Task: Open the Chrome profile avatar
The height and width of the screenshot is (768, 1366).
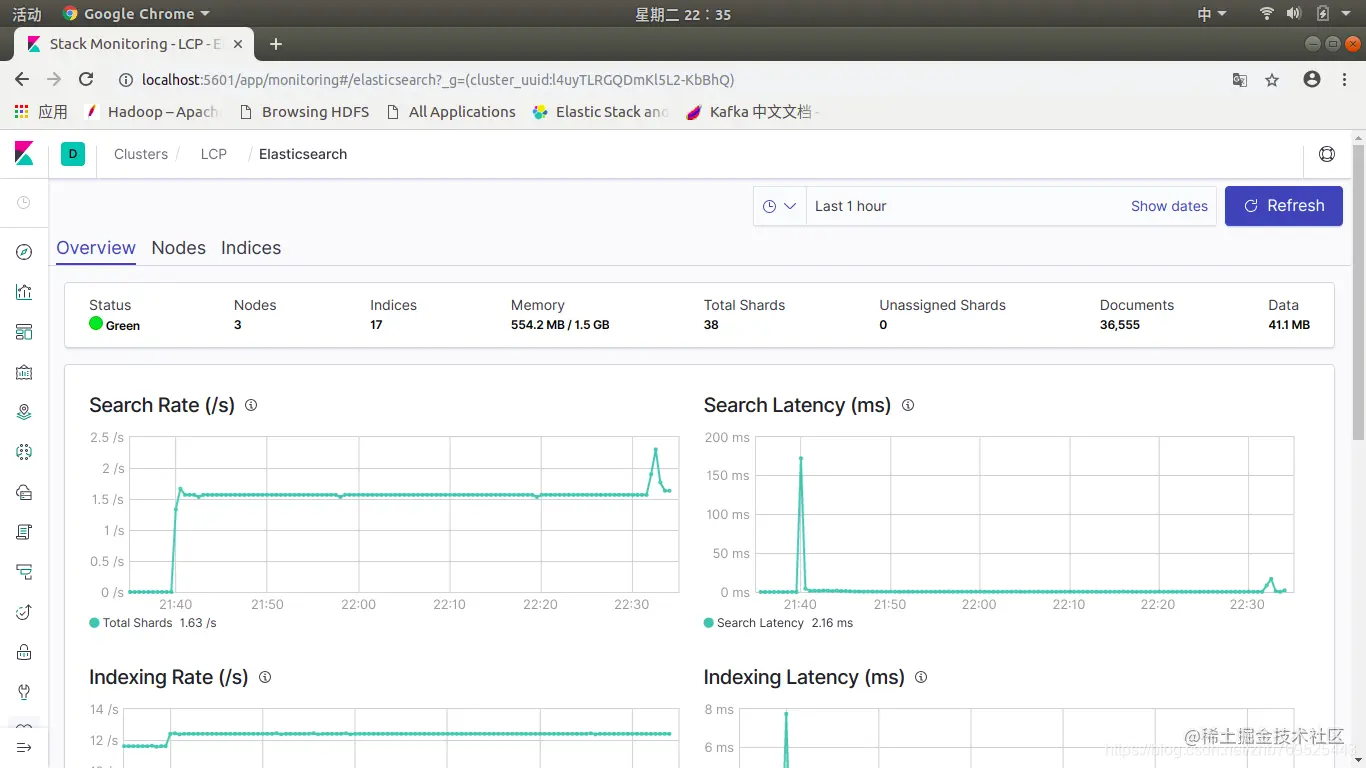Action: click(x=1312, y=80)
